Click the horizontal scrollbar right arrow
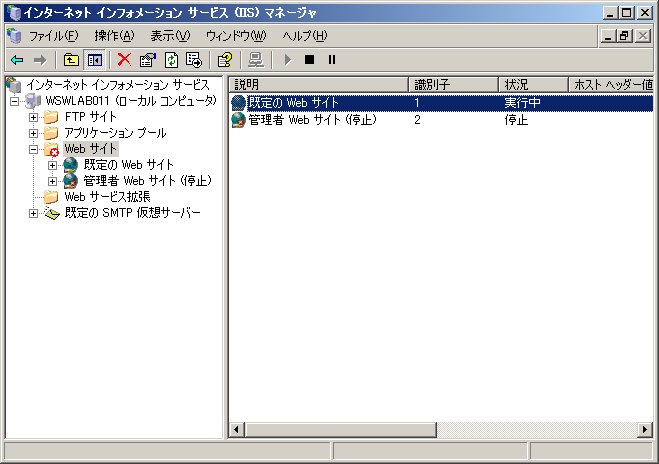The height and width of the screenshot is (464, 659). [x=645, y=430]
